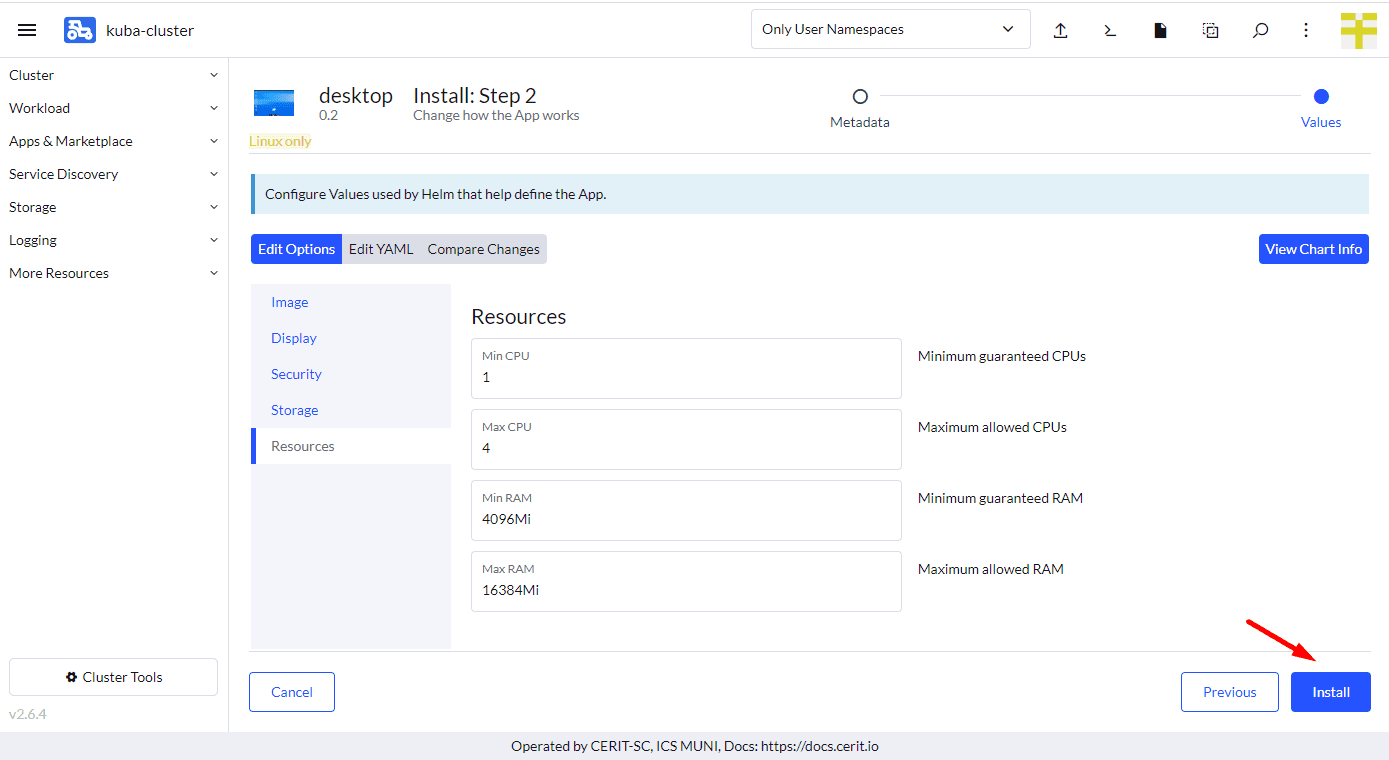Open the Security options section

[x=296, y=374]
